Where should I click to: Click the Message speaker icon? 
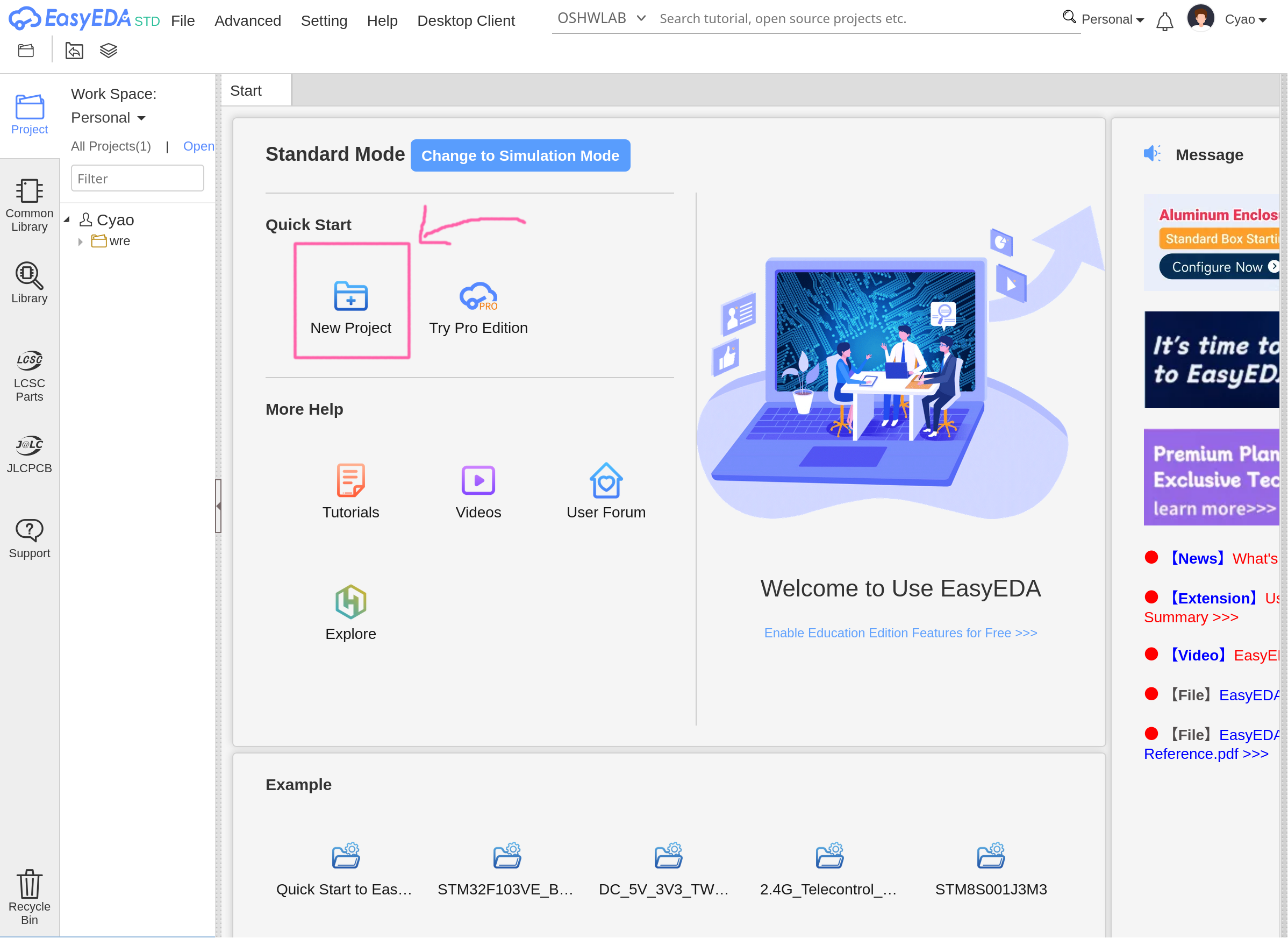(1153, 153)
